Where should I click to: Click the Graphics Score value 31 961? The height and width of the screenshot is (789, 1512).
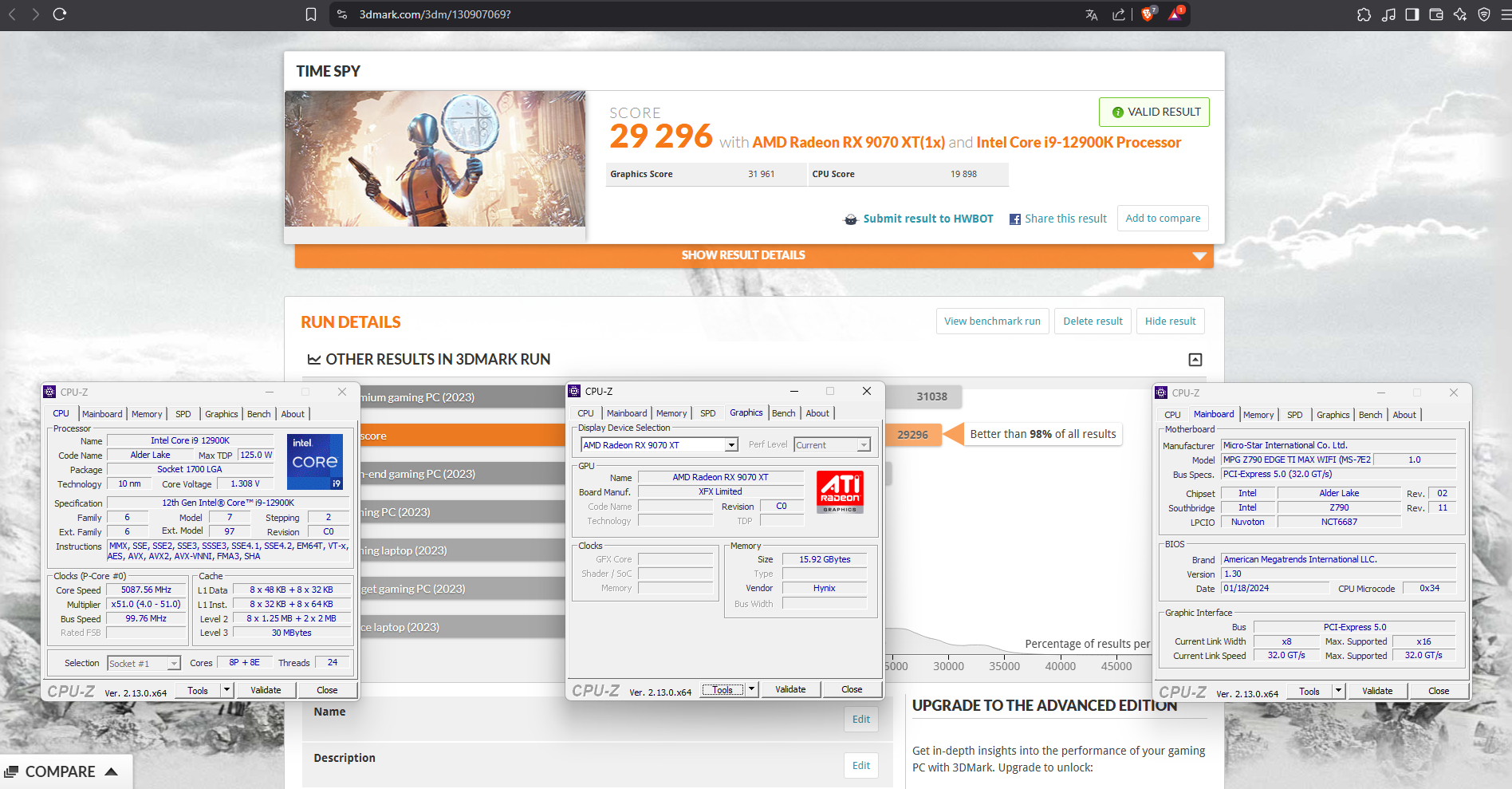tap(762, 174)
